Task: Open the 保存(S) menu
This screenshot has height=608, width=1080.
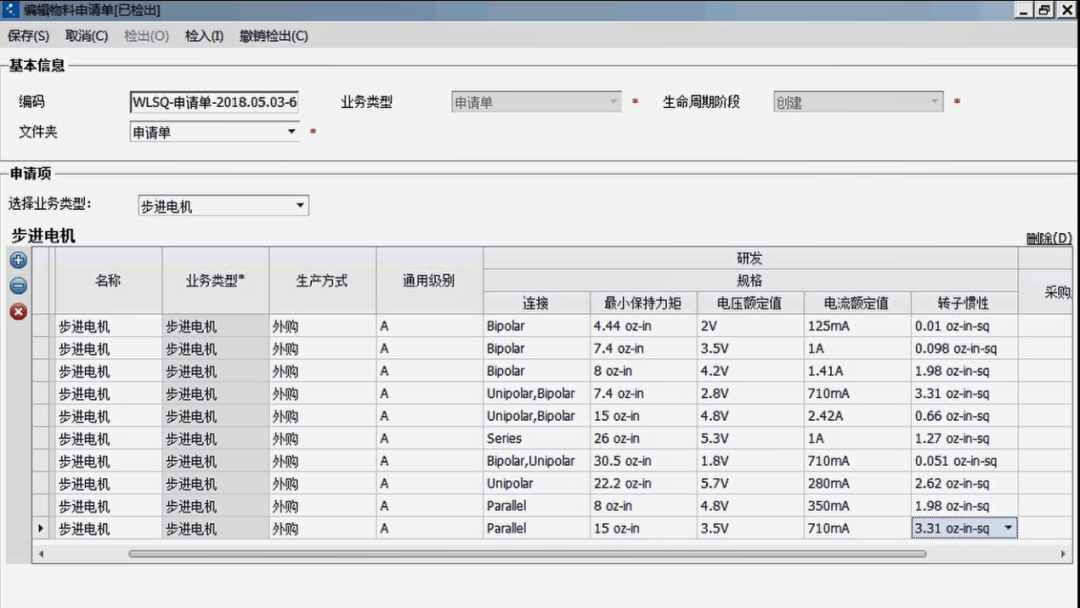Action: [28, 36]
